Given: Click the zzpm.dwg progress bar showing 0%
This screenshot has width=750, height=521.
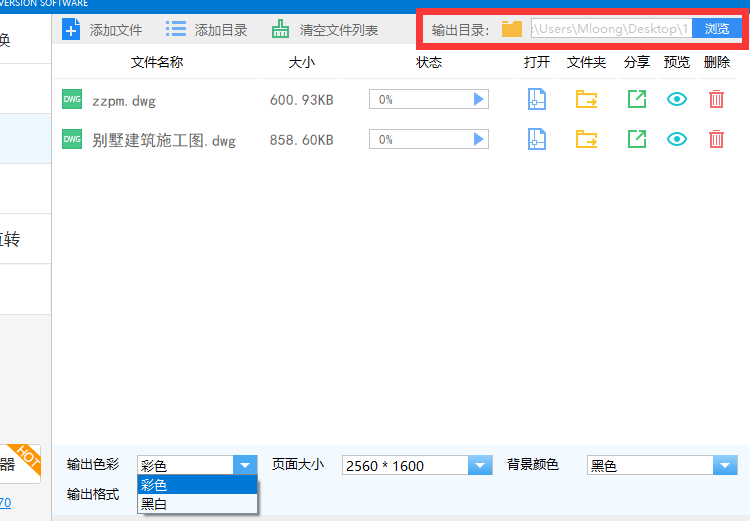Looking at the screenshot, I should click(429, 99).
